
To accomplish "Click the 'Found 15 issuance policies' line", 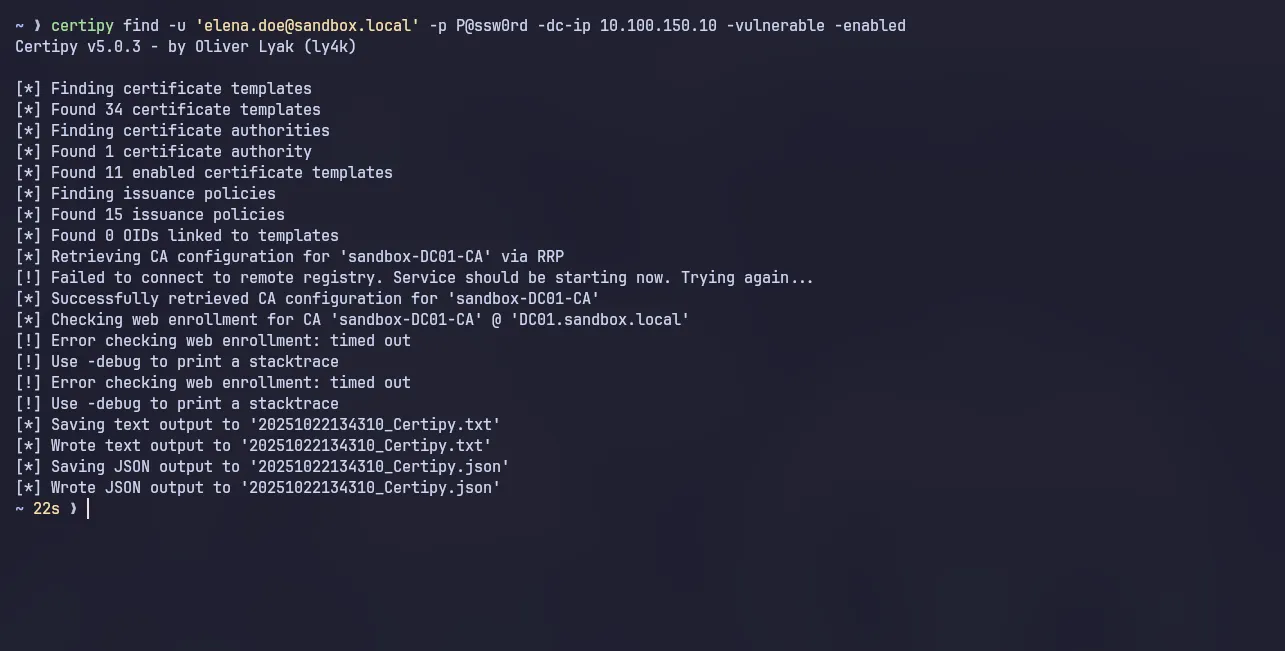I will 167,214.
